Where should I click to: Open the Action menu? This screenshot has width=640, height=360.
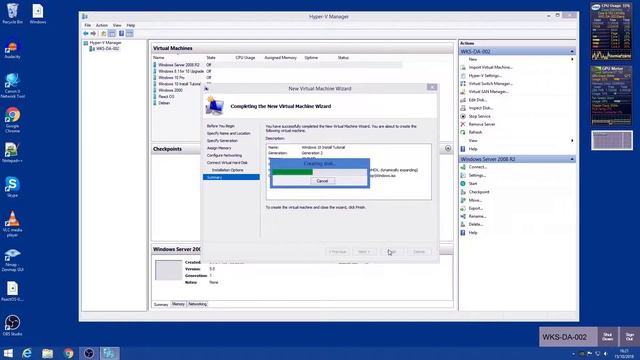[102, 25]
